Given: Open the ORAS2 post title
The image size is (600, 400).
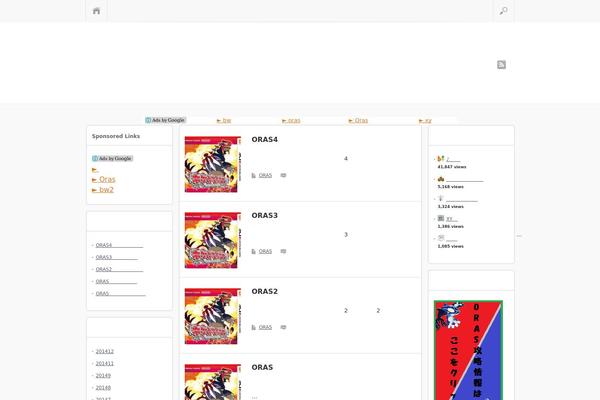Looking at the screenshot, I should (x=264, y=292).
